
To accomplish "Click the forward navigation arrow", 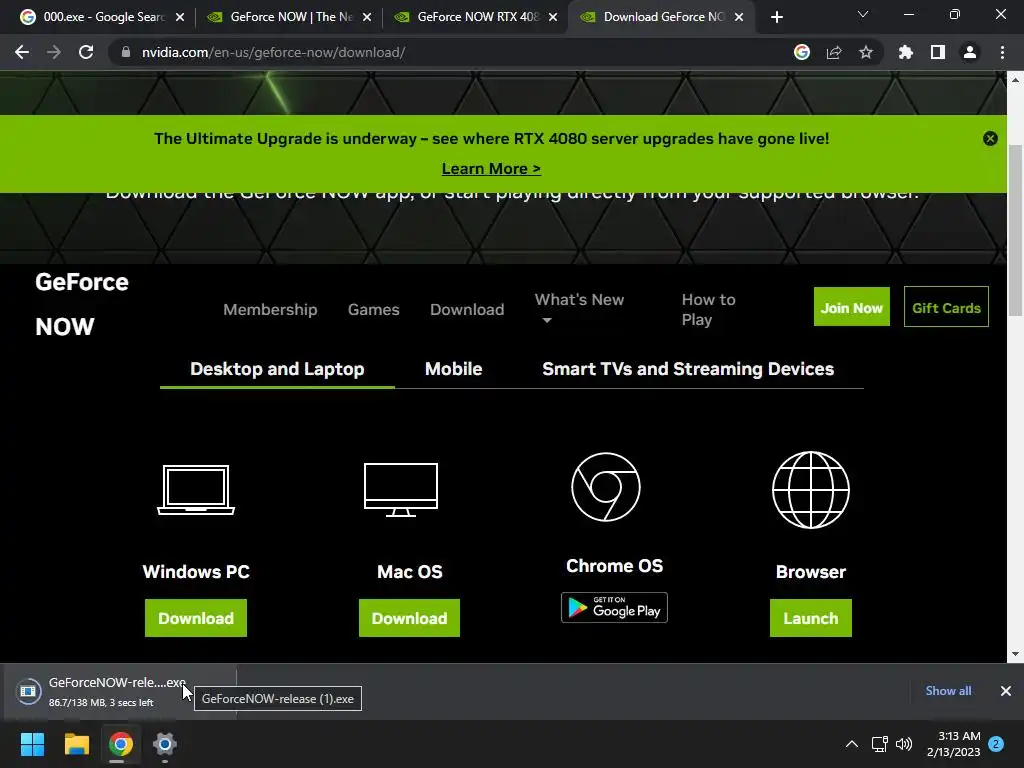I will 54,52.
